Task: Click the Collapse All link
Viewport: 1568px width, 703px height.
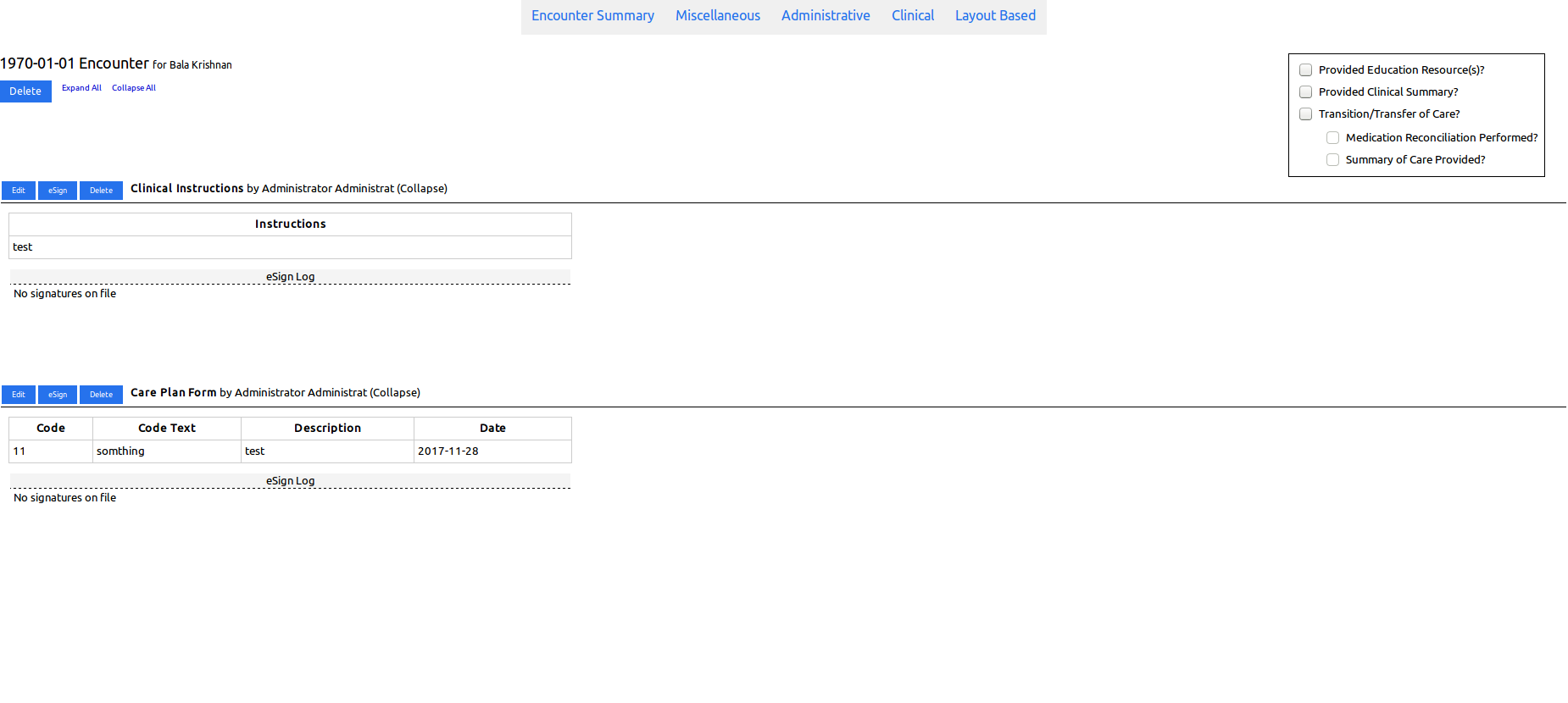Action: 134,88
